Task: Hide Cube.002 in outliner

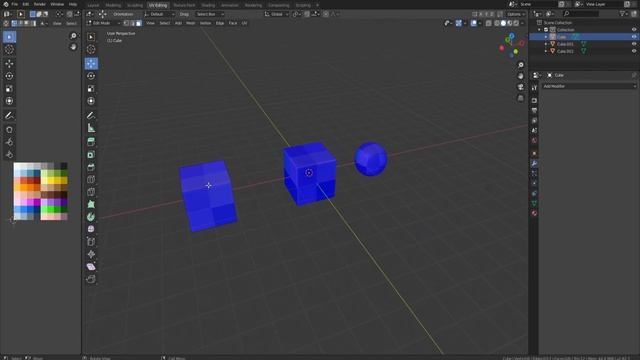Action: tap(634, 51)
